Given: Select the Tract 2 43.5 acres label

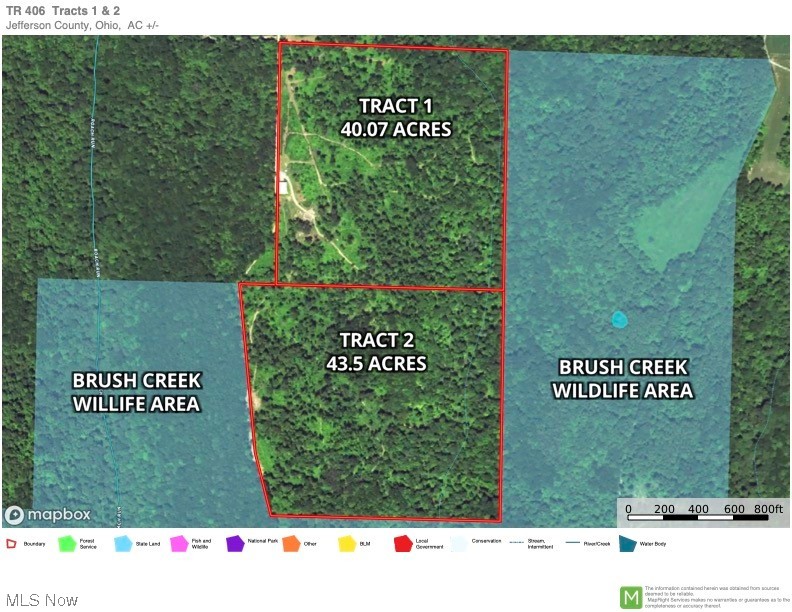Looking at the screenshot, I should point(376,352).
